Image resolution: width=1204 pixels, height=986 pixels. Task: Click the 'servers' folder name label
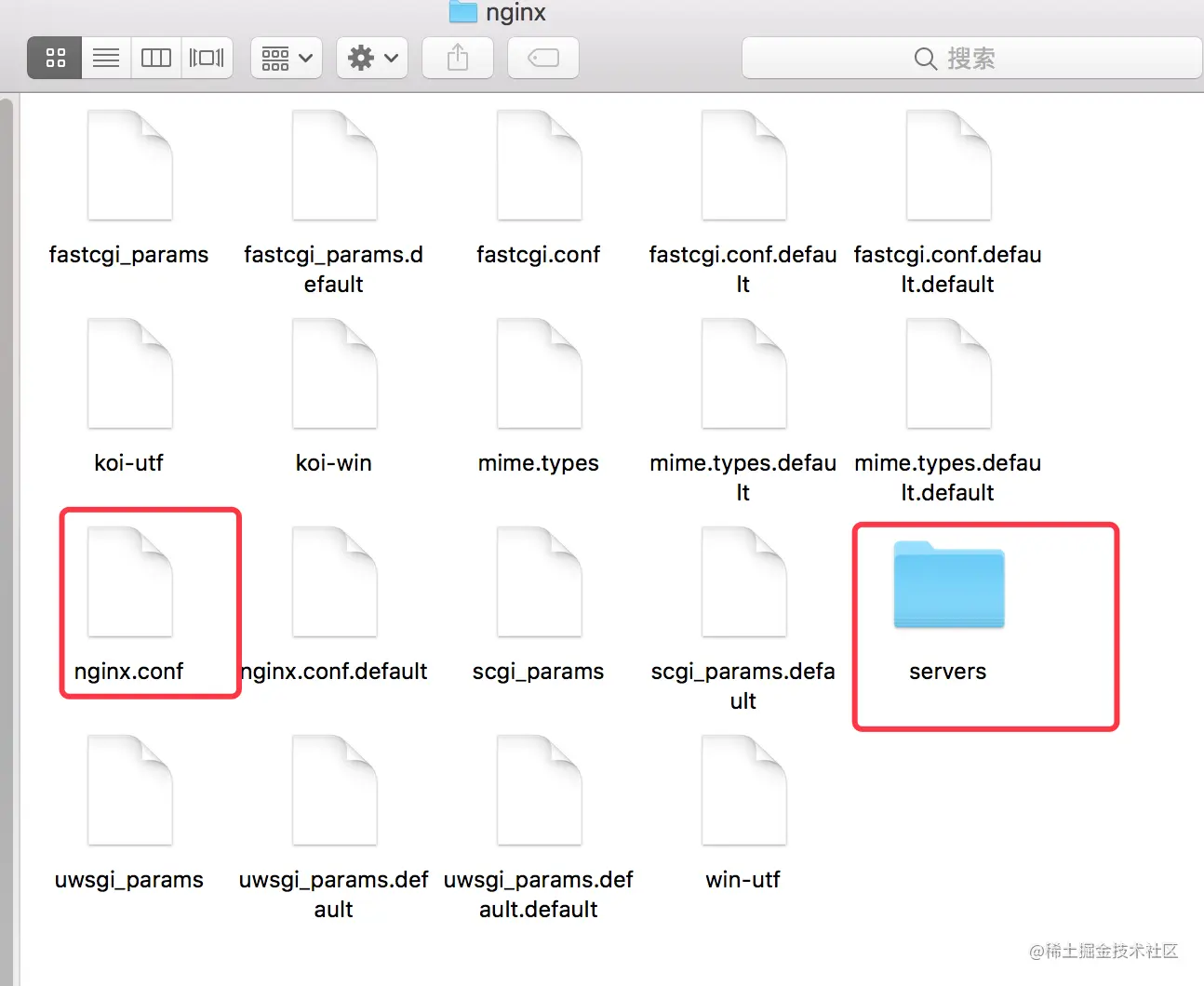coord(947,671)
